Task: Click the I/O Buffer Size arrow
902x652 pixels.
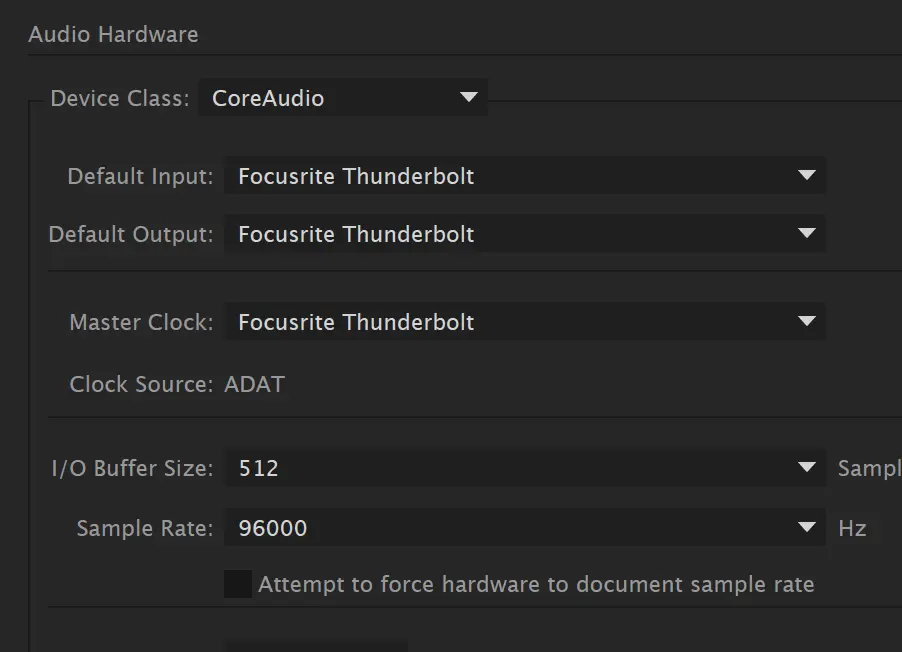Action: [x=807, y=467]
